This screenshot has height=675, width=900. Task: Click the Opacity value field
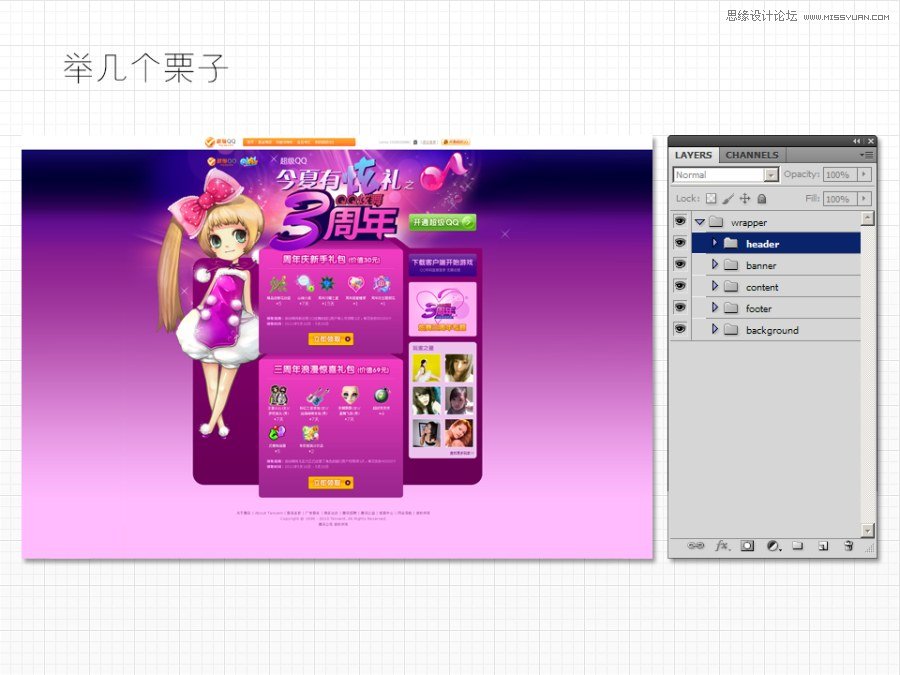839,174
